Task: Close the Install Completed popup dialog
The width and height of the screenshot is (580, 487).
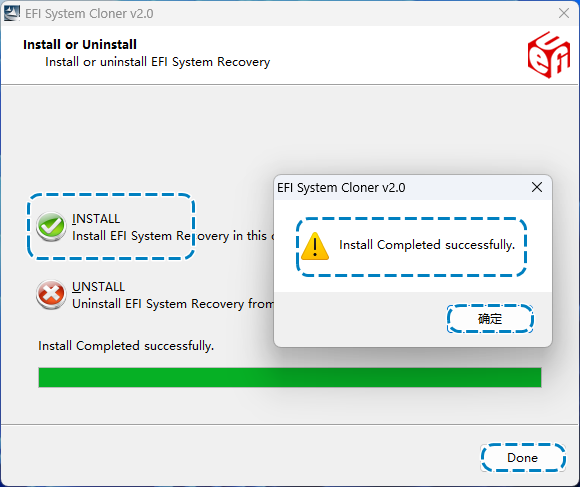Action: (537, 187)
